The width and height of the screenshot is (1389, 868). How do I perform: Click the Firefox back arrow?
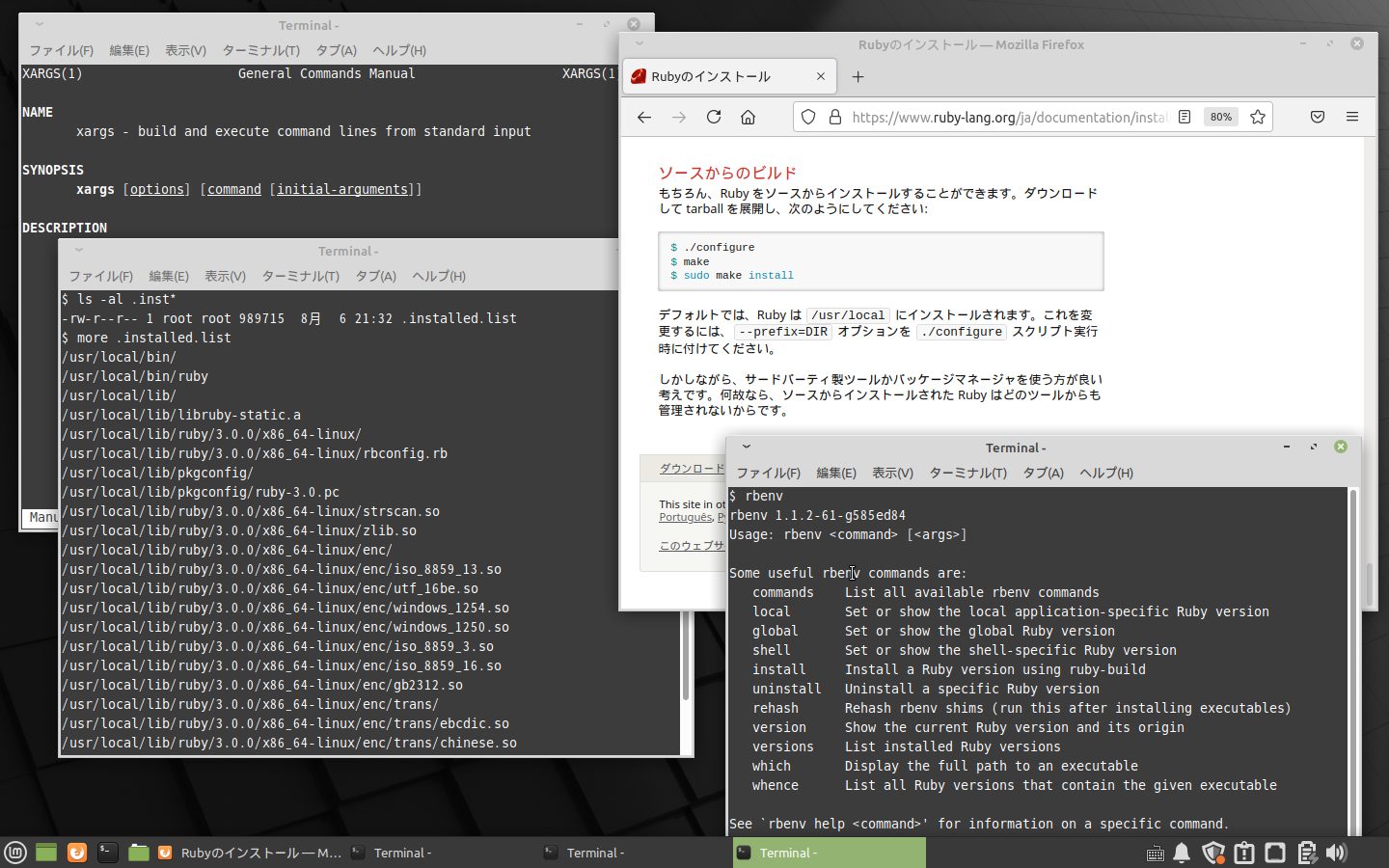point(644,117)
